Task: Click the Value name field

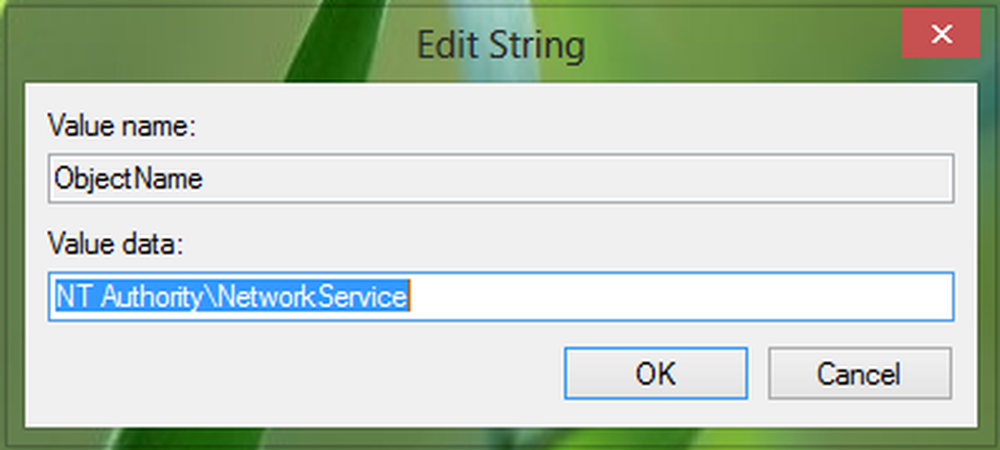Action: [500, 179]
